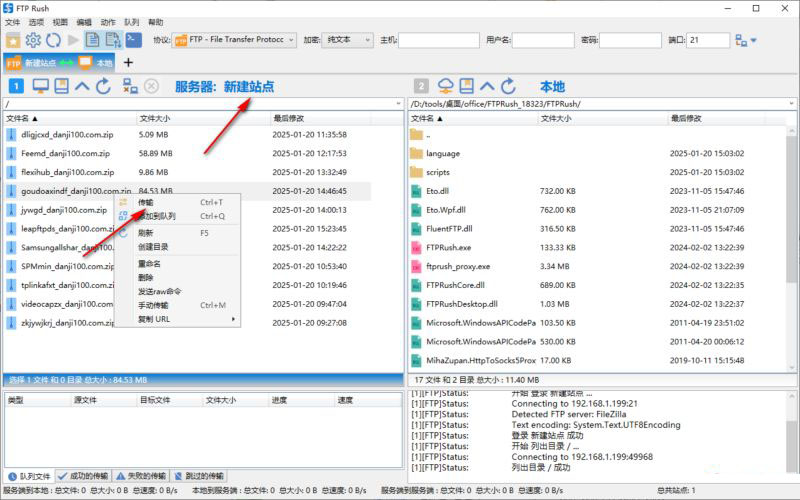
Task: Choose 发送raw命令 in context menu
Action: (x=178, y=291)
